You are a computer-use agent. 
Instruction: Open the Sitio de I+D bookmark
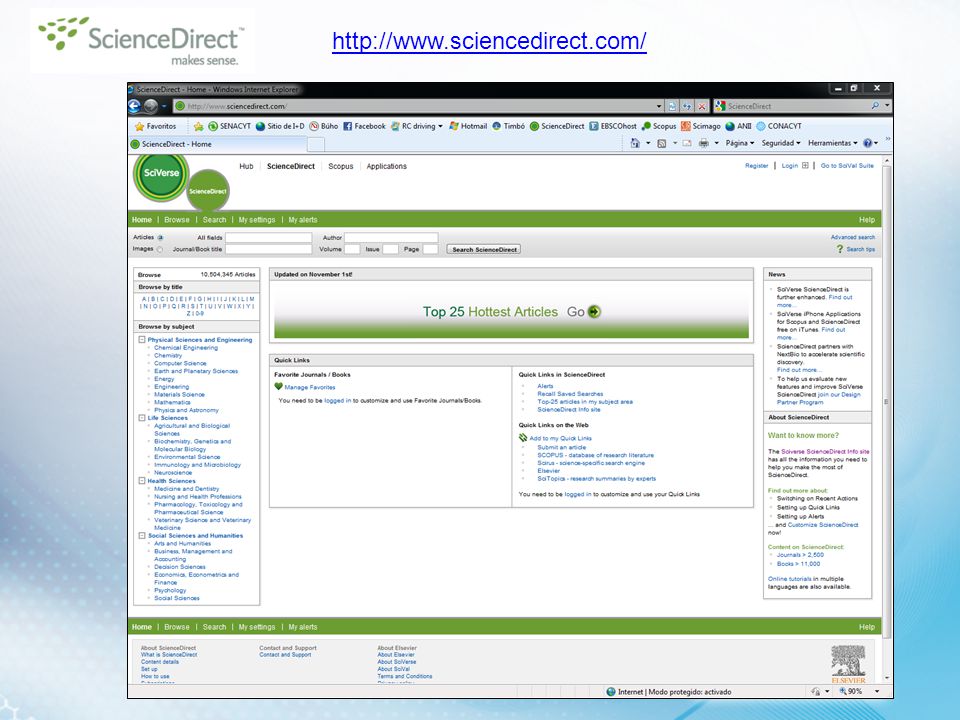[280, 126]
